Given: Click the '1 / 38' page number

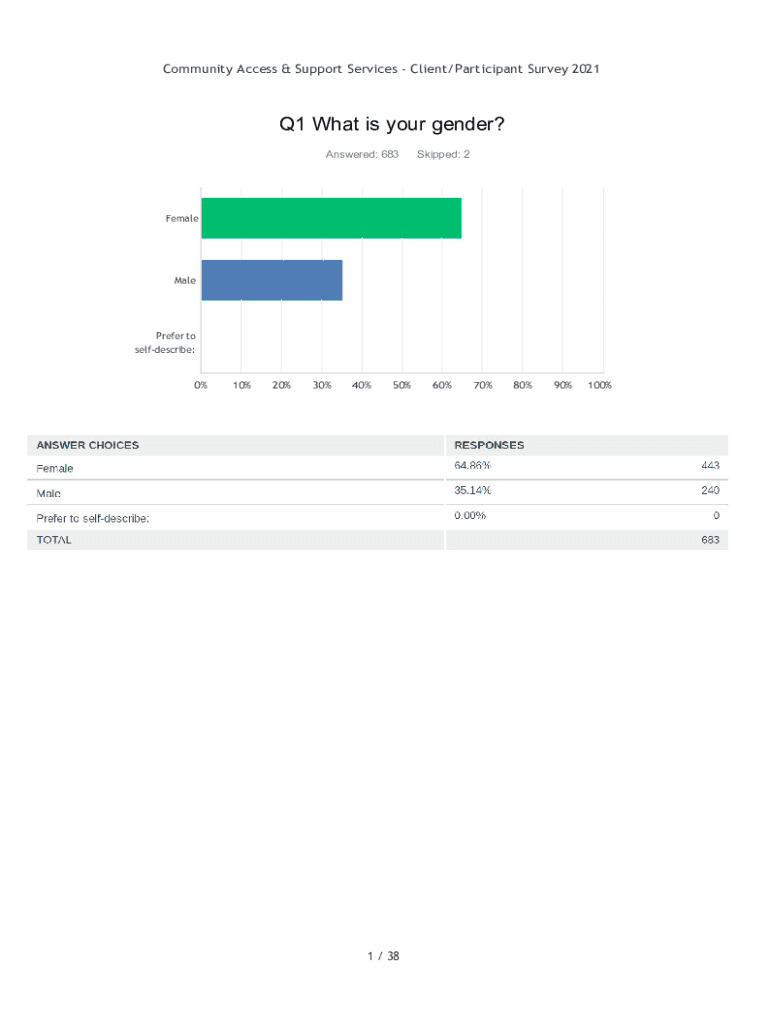Looking at the screenshot, I should tap(383, 956).
